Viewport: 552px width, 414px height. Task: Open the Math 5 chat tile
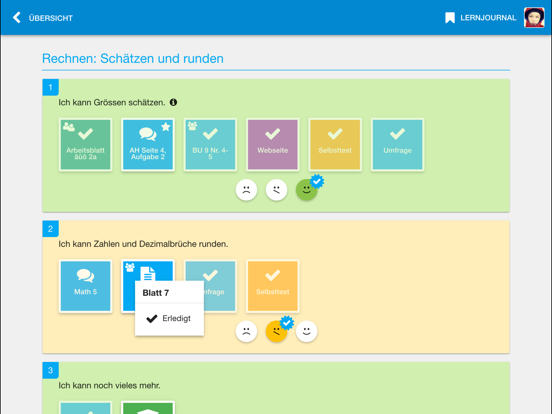coord(86,286)
